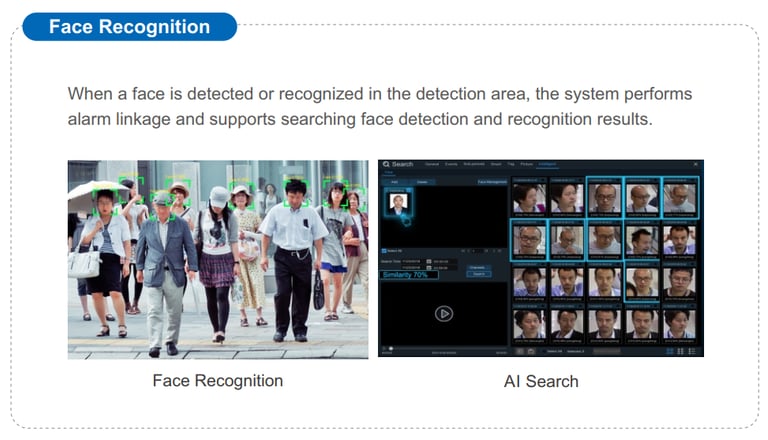The height and width of the screenshot is (440, 768).
Task: Click the backup camera icon in bottom bar
Action: (531, 351)
